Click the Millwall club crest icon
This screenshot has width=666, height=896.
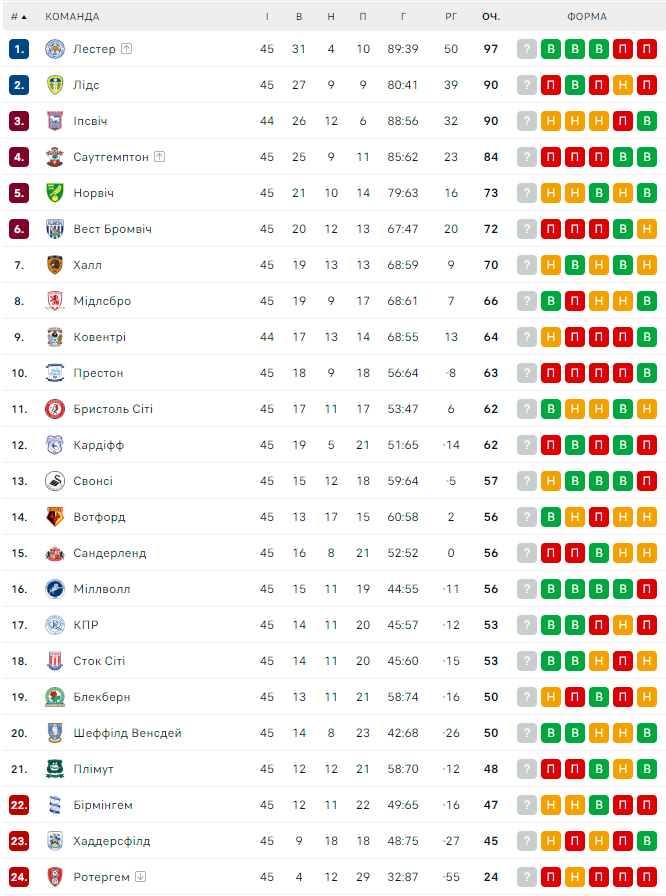(x=55, y=589)
